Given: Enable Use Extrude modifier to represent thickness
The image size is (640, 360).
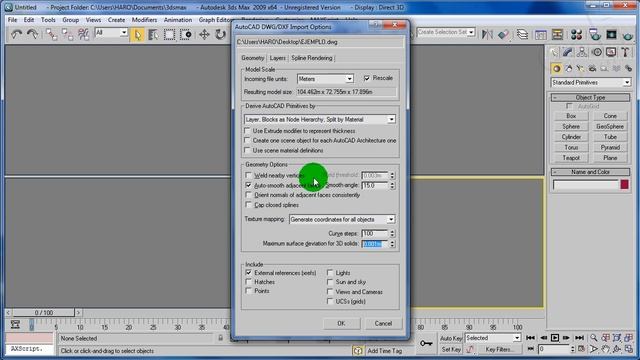Looking at the screenshot, I should tap(247, 131).
